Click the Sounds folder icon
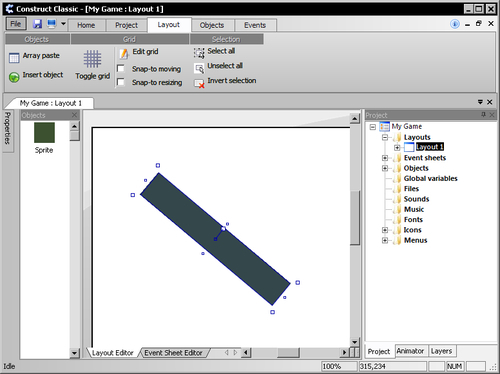Screen dimensions: 500x374 (397, 199)
